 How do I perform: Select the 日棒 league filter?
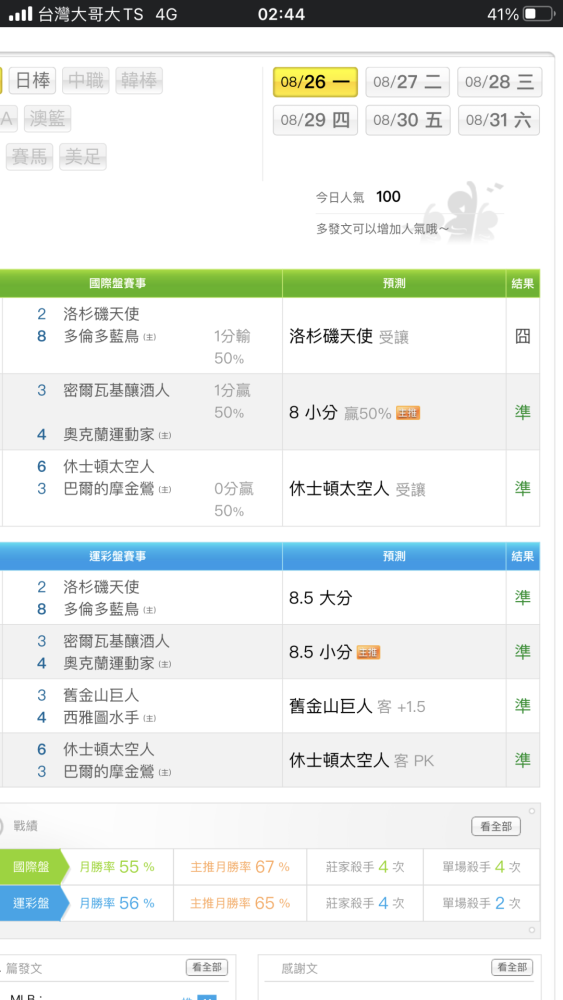tap(33, 81)
